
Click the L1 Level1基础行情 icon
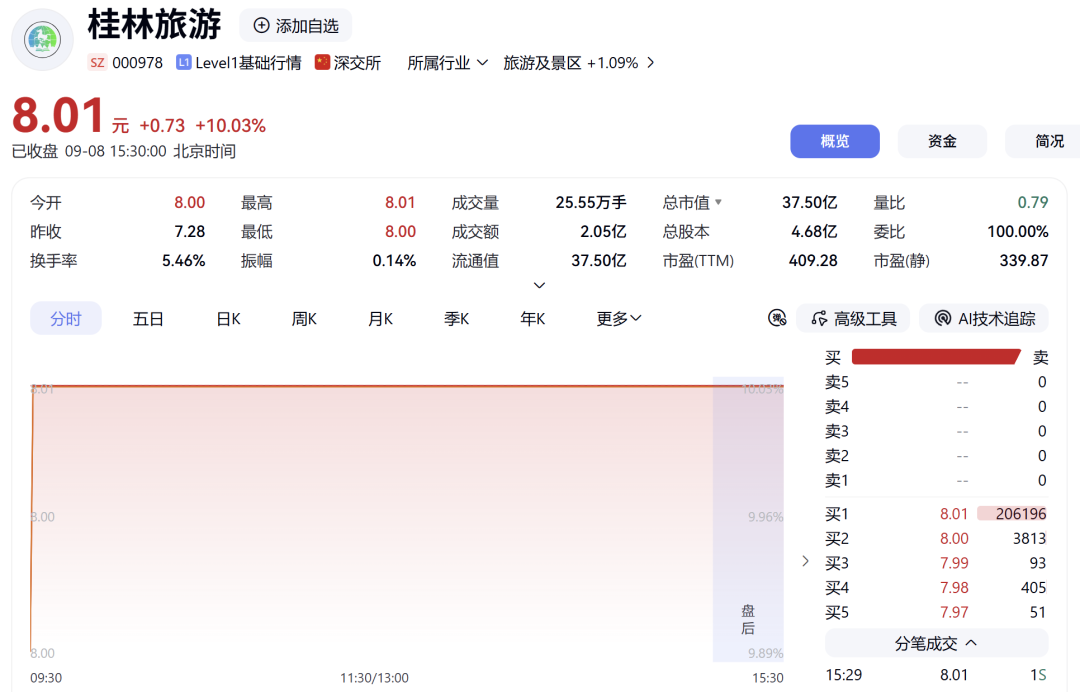(x=183, y=63)
